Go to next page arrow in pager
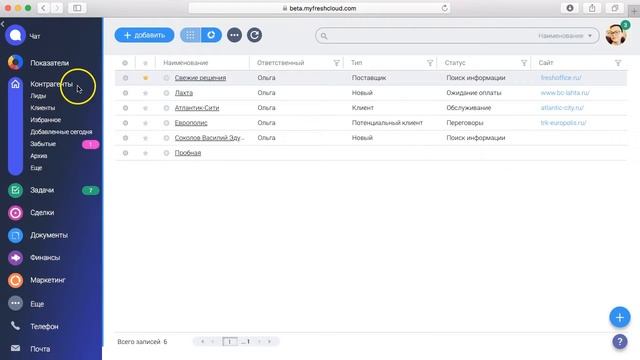Screen dimensions: 640x360 259,342
